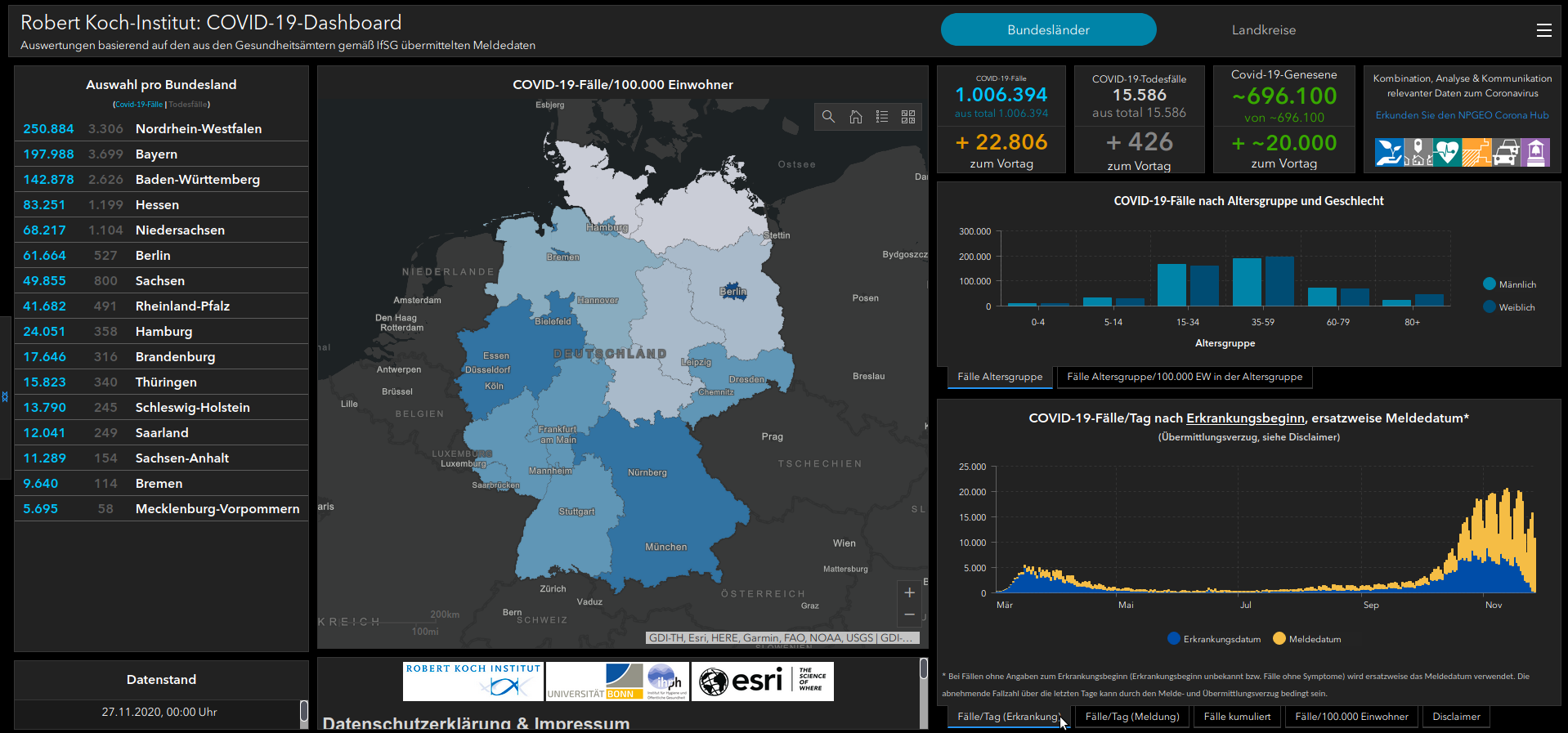Open the hamburger menu at top right

coord(1543,30)
